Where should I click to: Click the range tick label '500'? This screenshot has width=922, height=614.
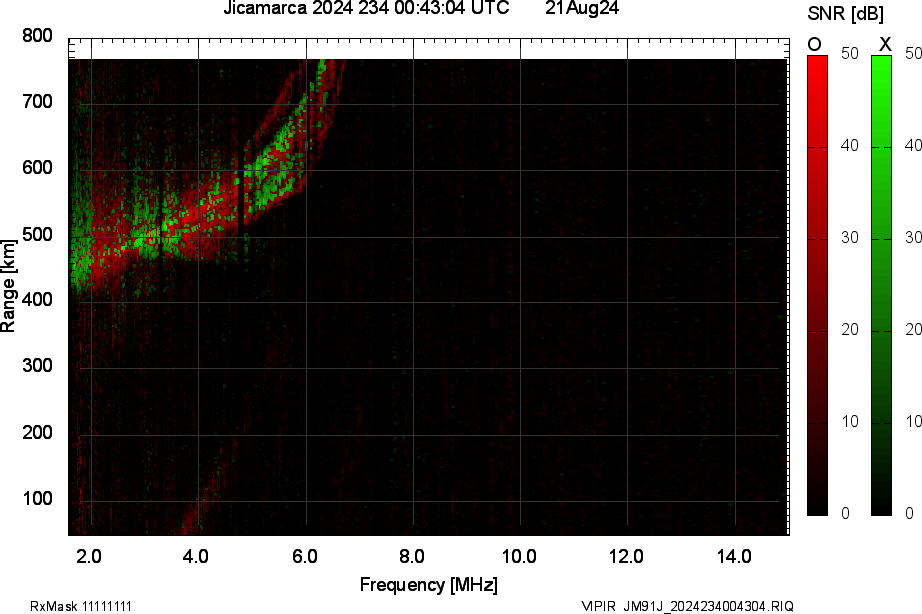click(37, 234)
